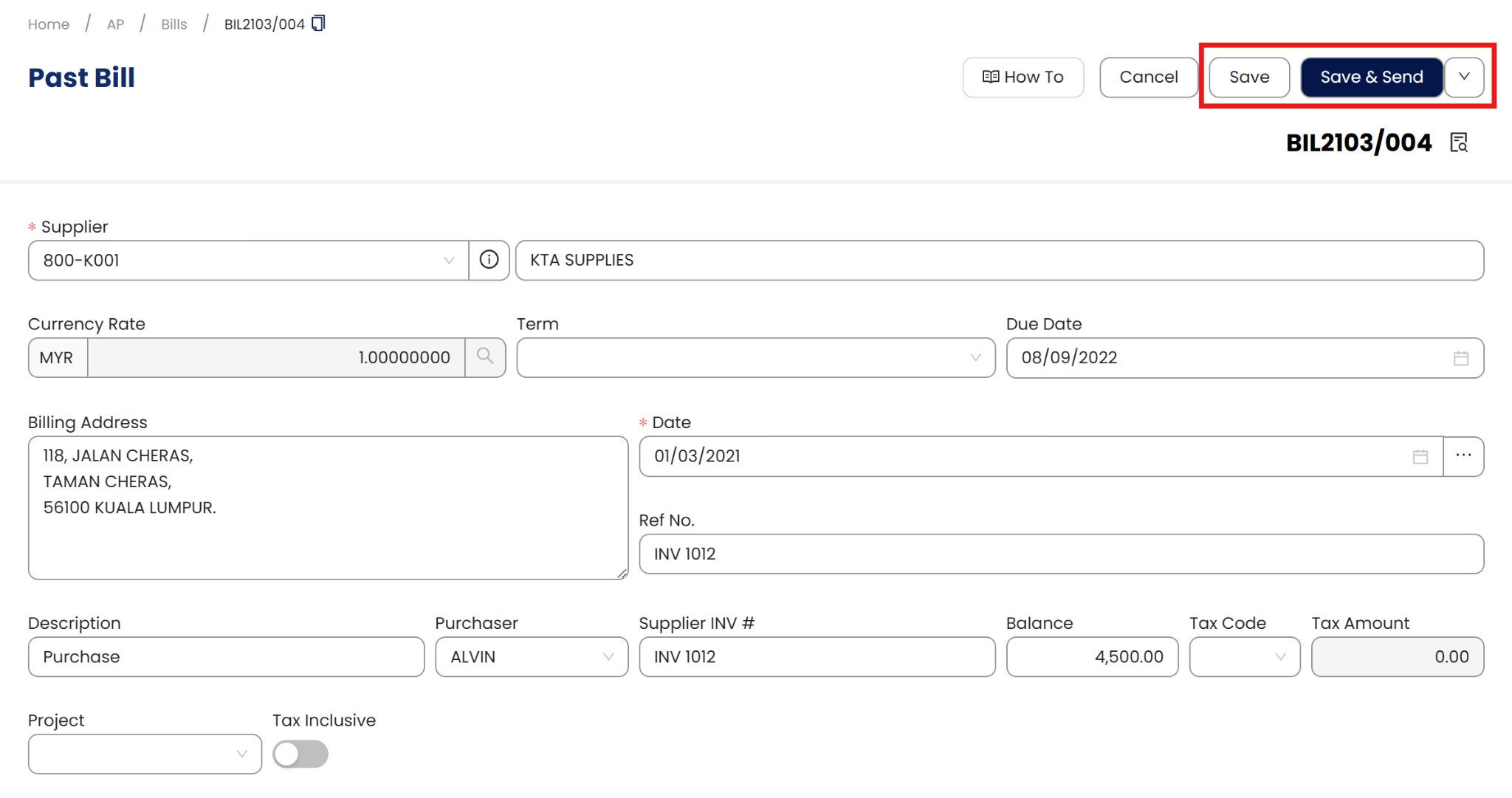
Task: Copy the bill number from the breadcrumb icon
Action: (318, 24)
